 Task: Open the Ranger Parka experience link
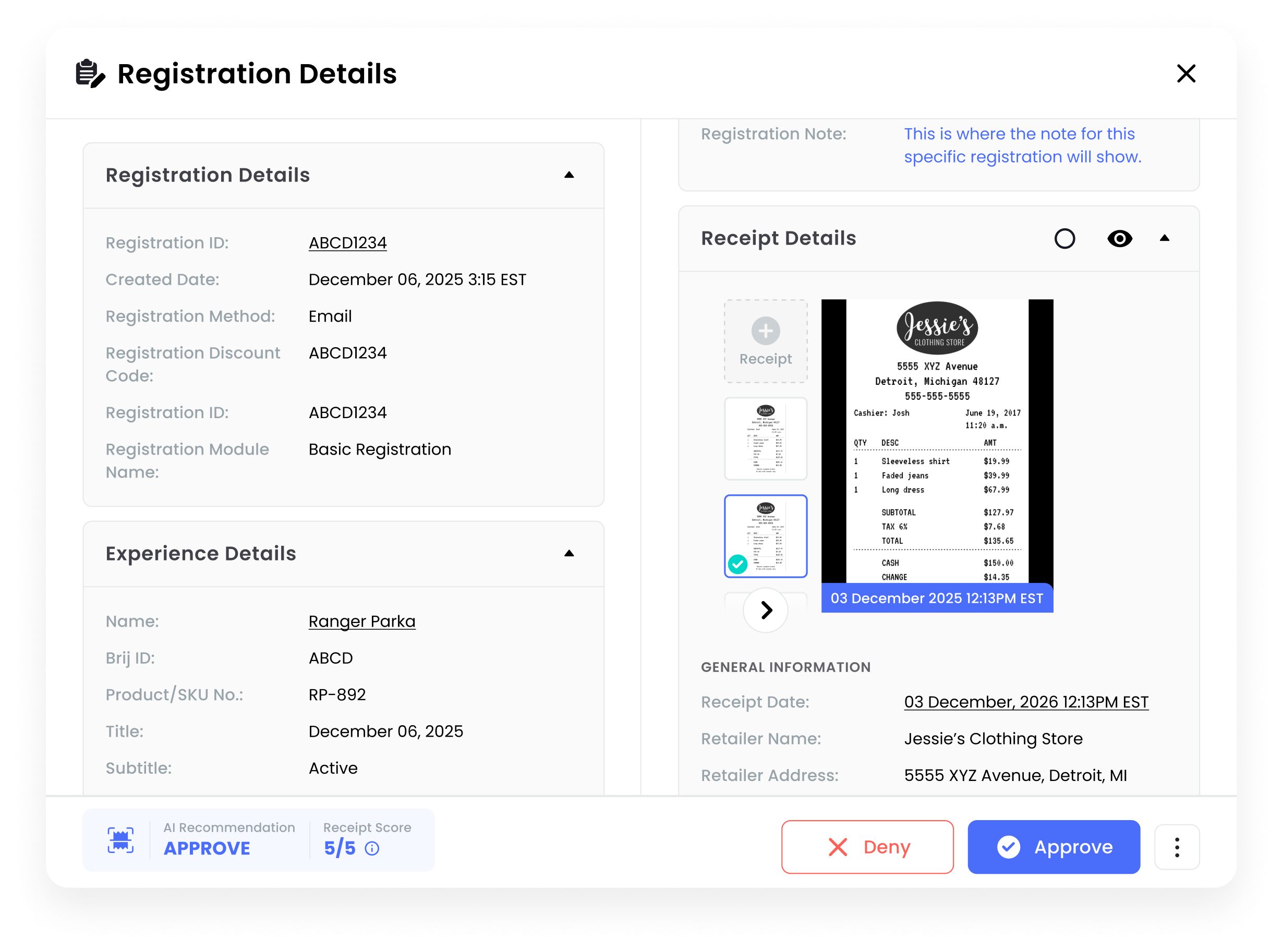pyautogui.click(x=361, y=621)
